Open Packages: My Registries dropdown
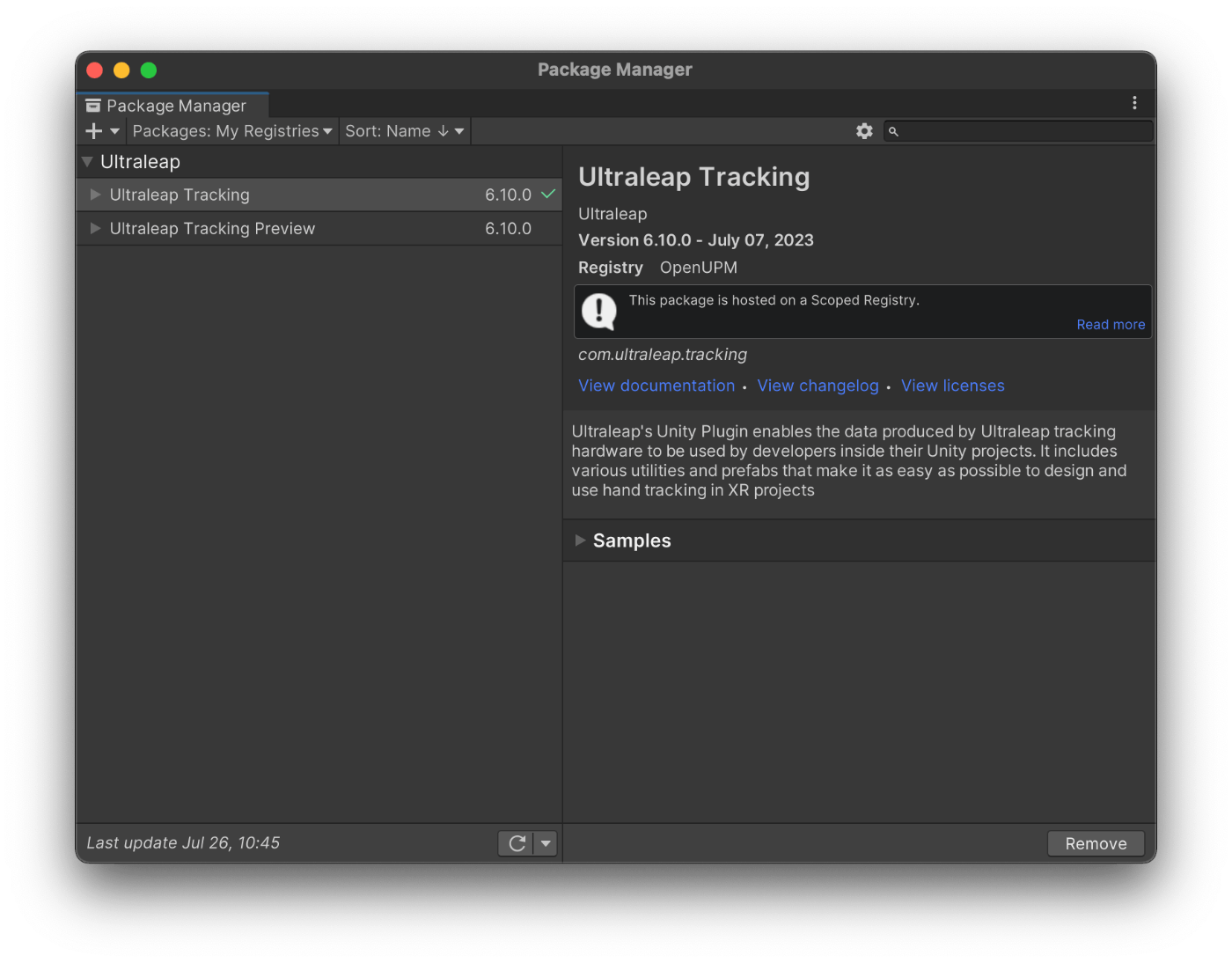 point(232,131)
